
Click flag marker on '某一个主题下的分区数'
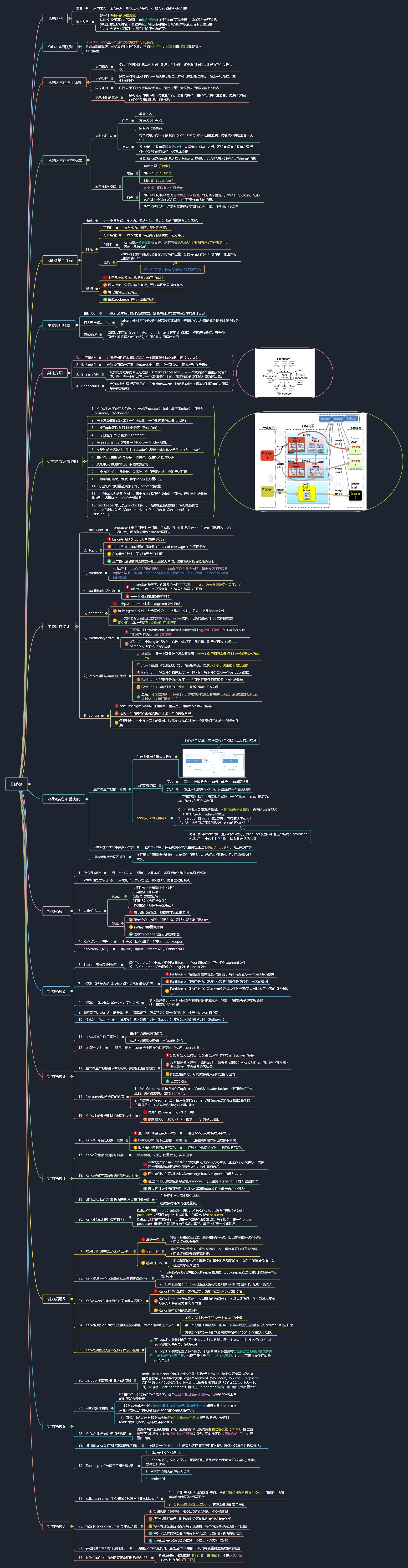139,665
